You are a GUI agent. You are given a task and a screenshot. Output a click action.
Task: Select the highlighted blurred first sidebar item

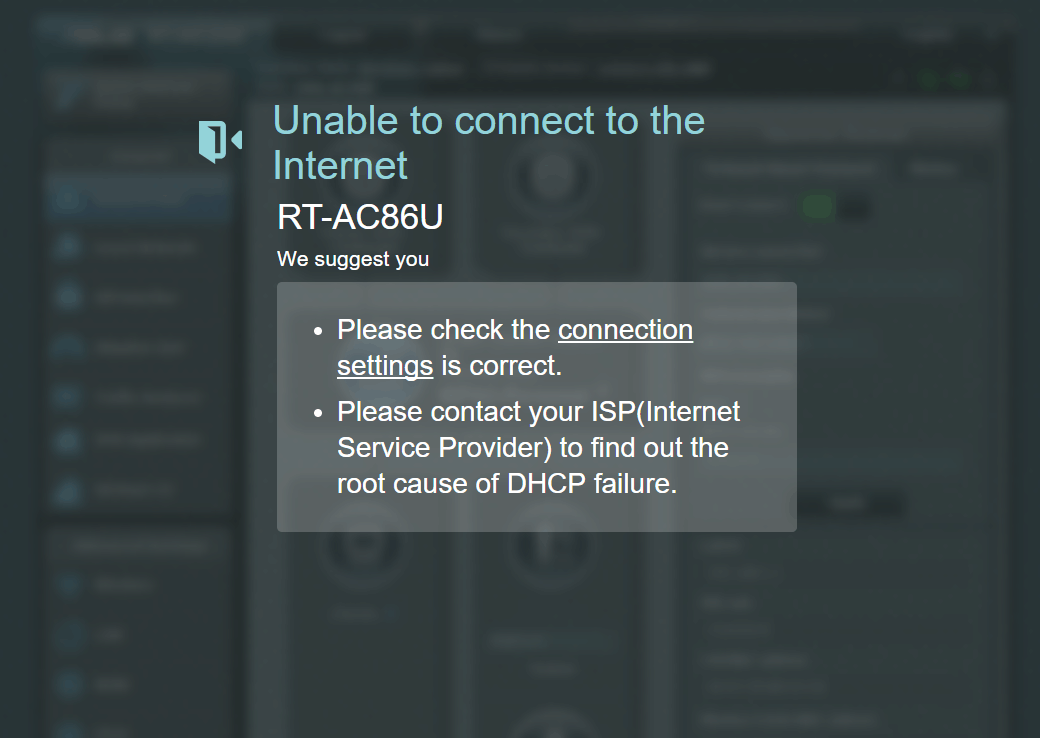pos(138,198)
